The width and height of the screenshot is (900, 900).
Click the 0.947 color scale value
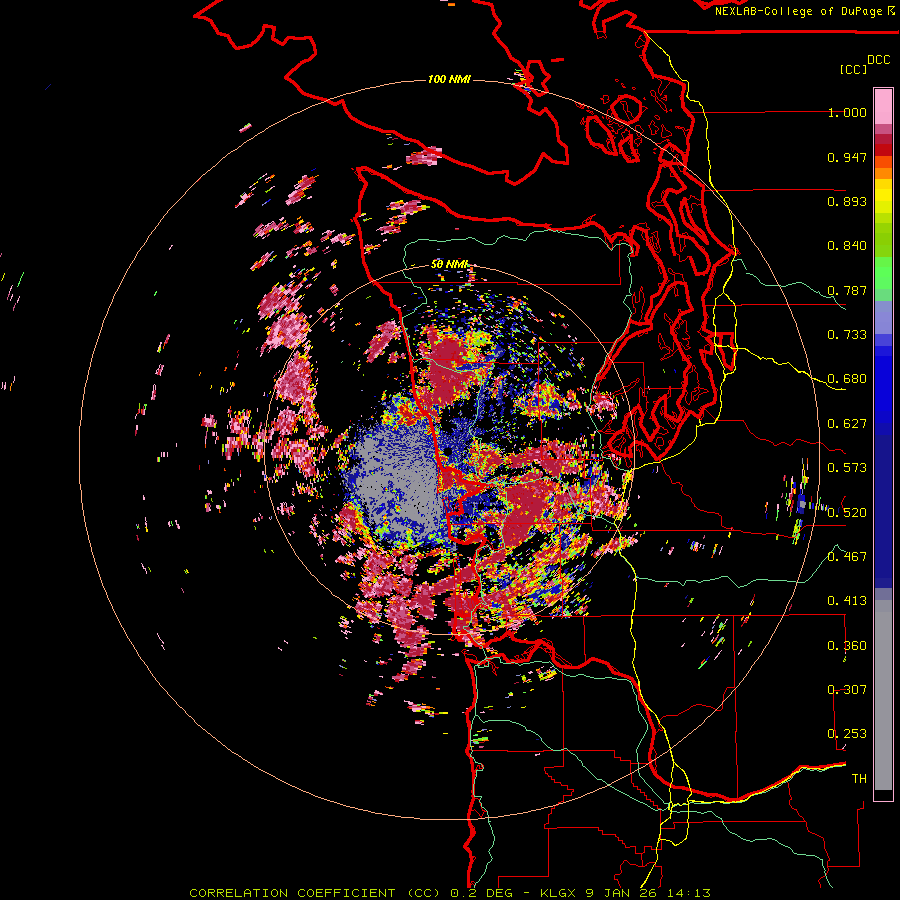click(x=847, y=157)
